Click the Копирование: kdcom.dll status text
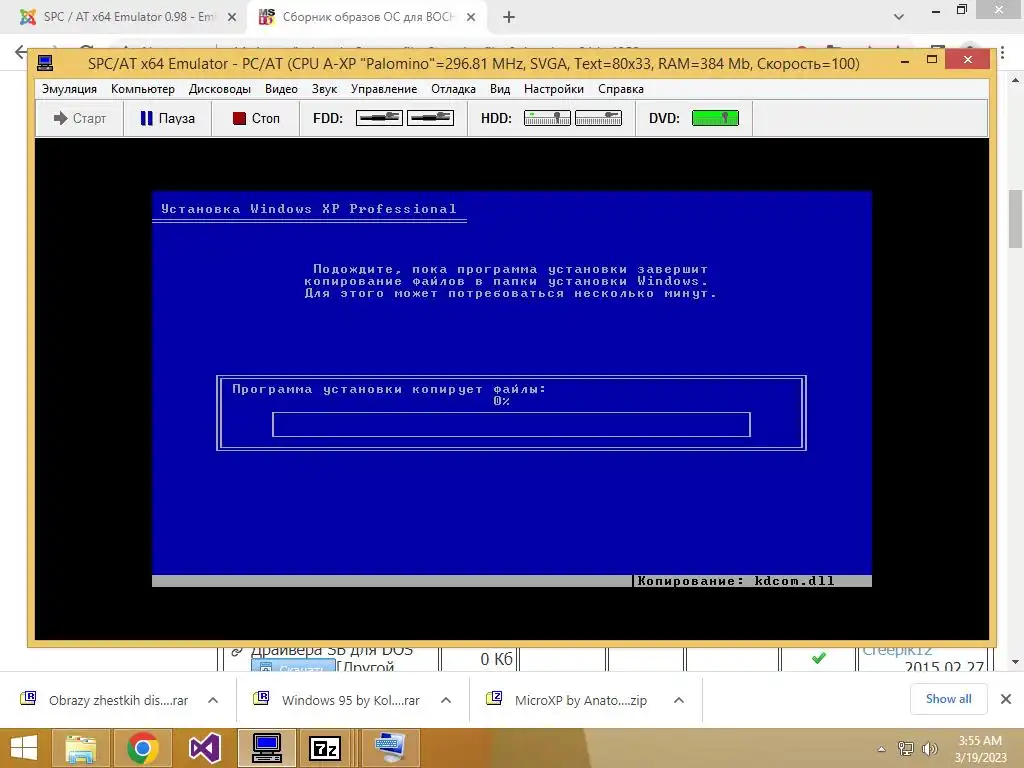The height and width of the screenshot is (768, 1024). 735,581
